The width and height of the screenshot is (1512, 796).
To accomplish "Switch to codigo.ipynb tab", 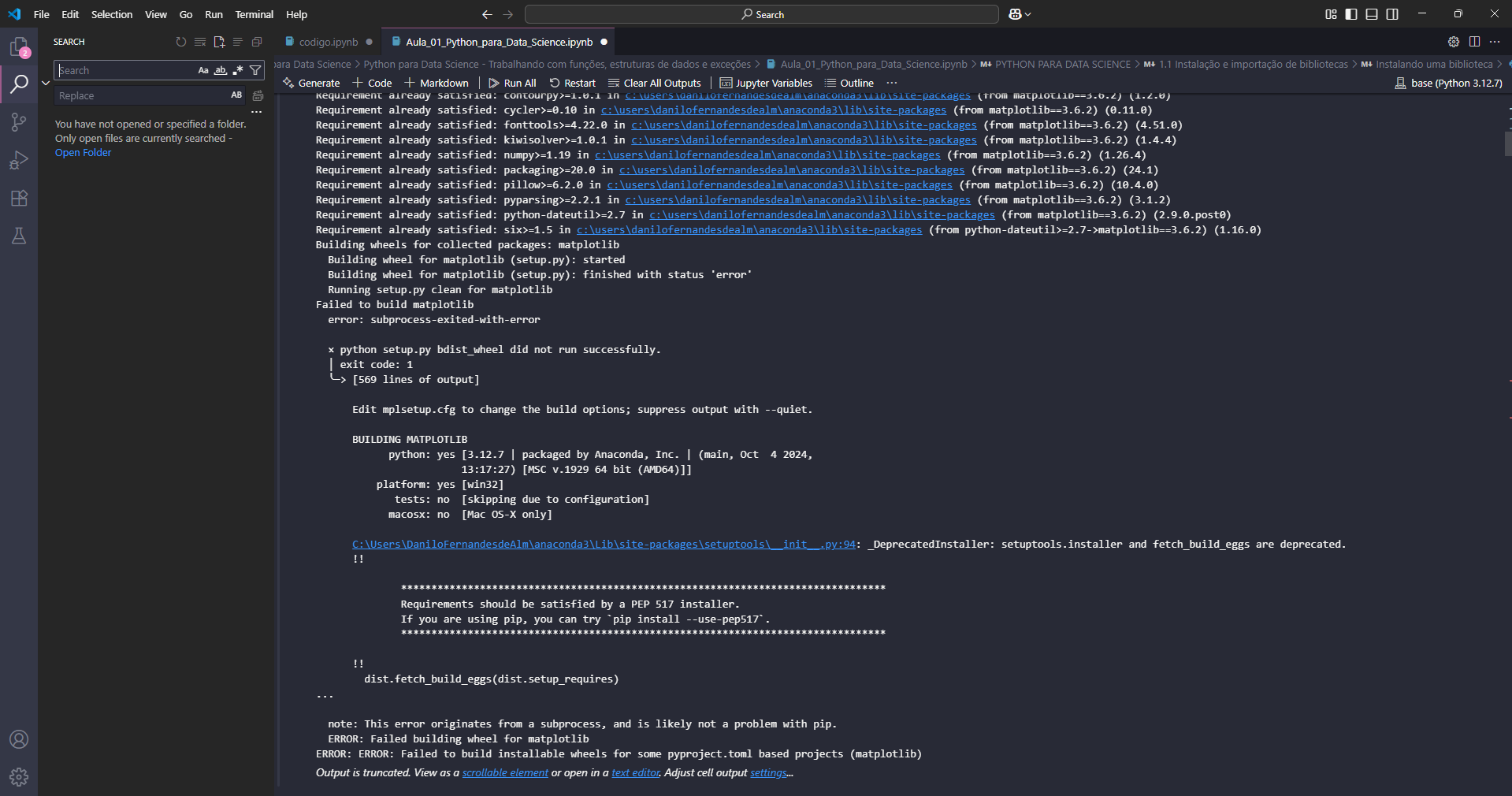I will coord(328,42).
